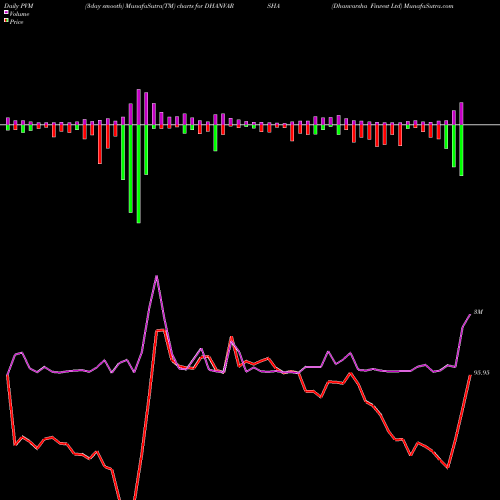Click the Volume legend color swatch
The height and width of the screenshot is (500, 500).
pyautogui.click(x=6, y=12)
